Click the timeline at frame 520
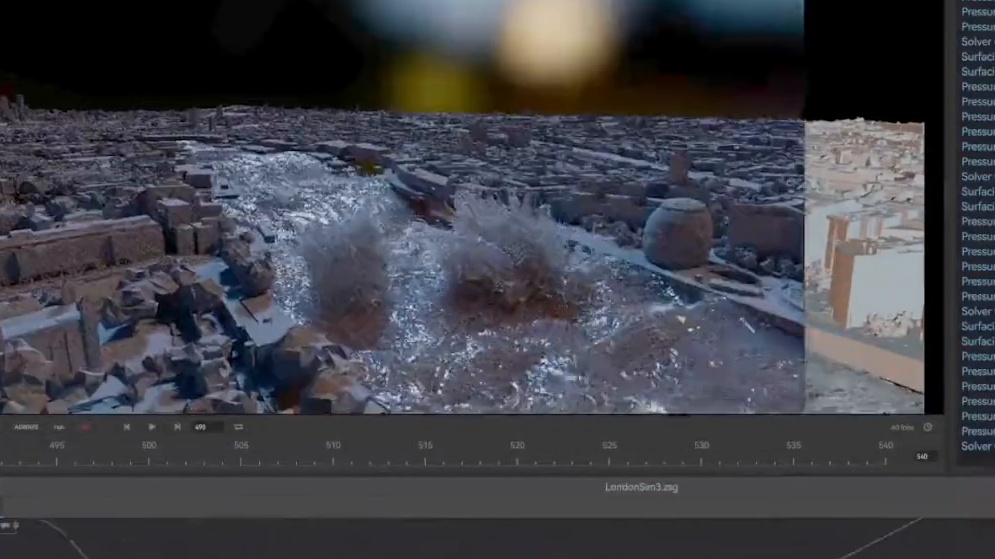The height and width of the screenshot is (559, 995). click(x=517, y=460)
